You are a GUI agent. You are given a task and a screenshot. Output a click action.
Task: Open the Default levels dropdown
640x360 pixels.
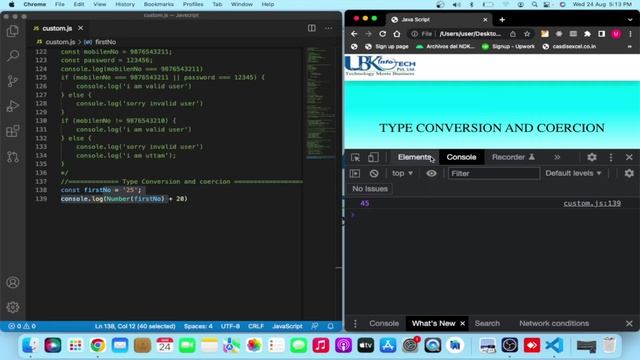pos(573,173)
